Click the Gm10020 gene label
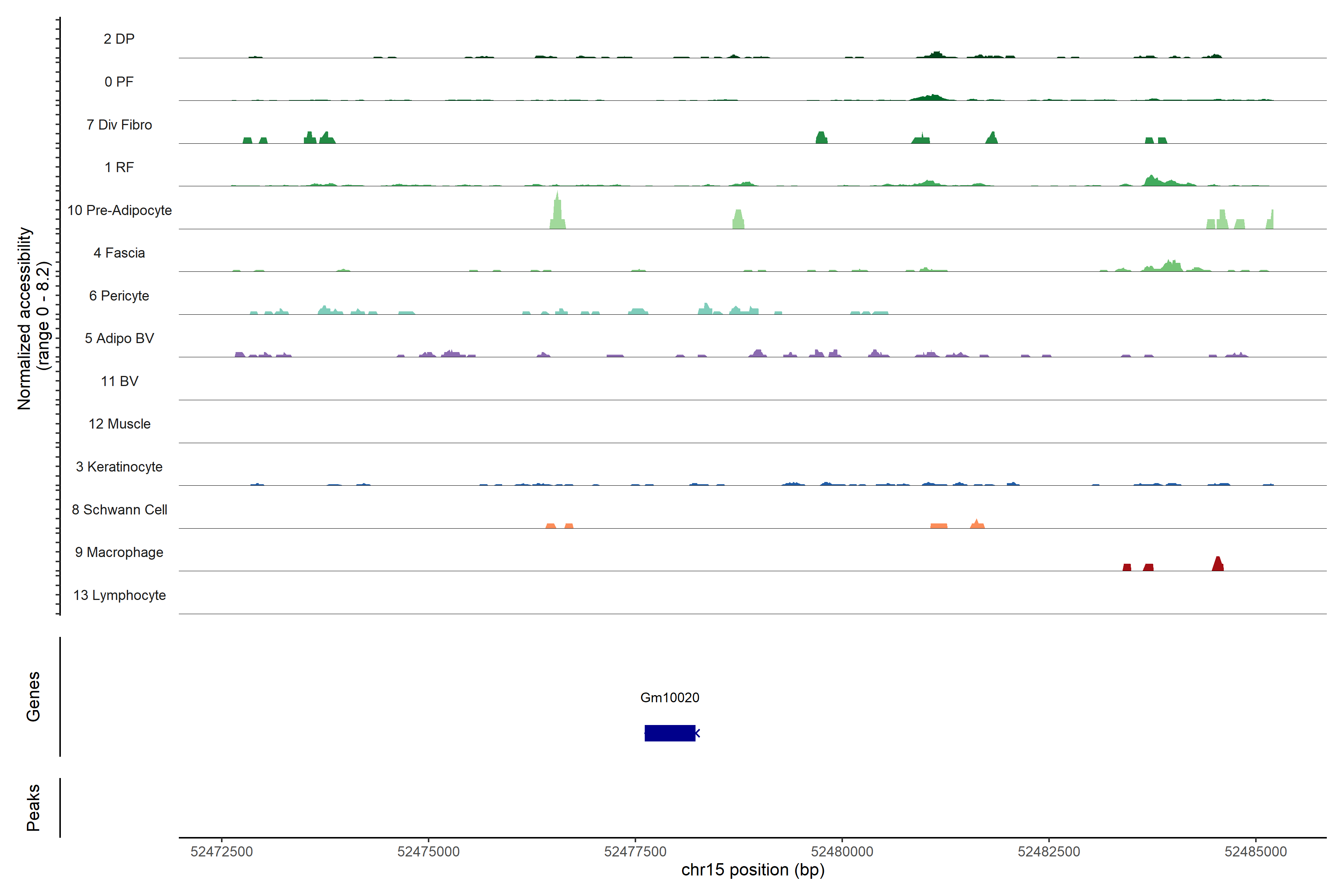The width and height of the screenshot is (1344, 896). pyautogui.click(x=670, y=698)
